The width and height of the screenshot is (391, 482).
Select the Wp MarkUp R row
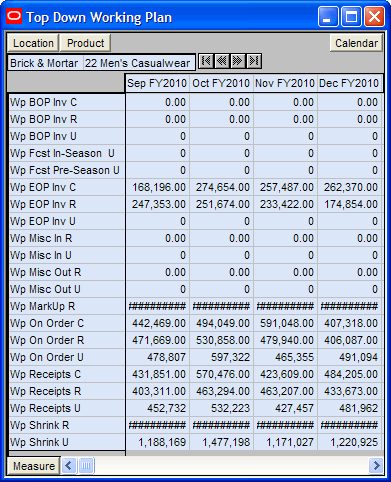pos(67,306)
